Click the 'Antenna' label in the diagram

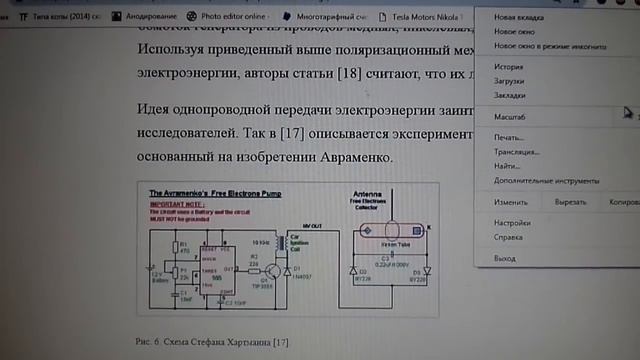tap(367, 194)
